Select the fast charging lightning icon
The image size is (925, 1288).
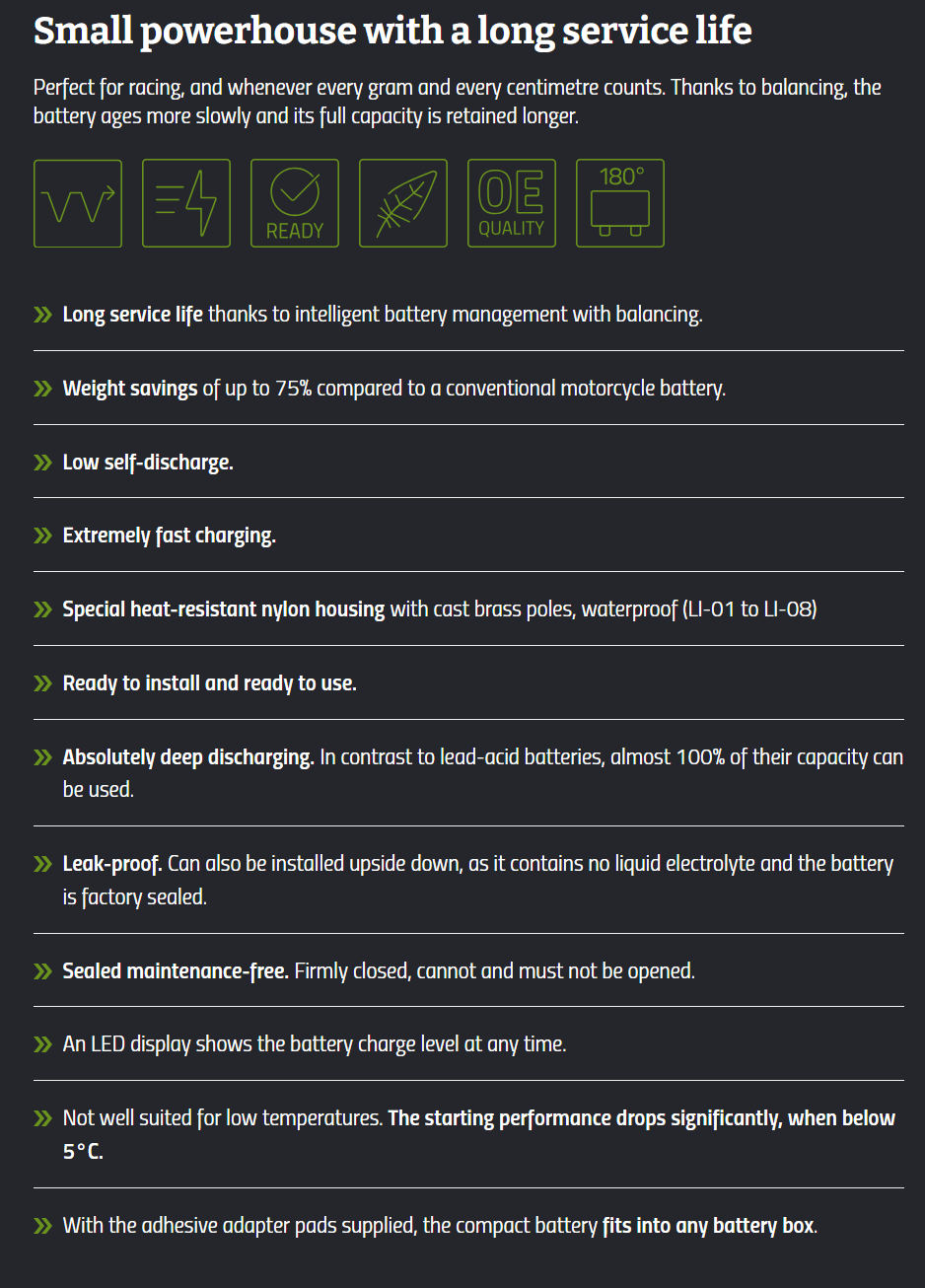click(186, 203)
